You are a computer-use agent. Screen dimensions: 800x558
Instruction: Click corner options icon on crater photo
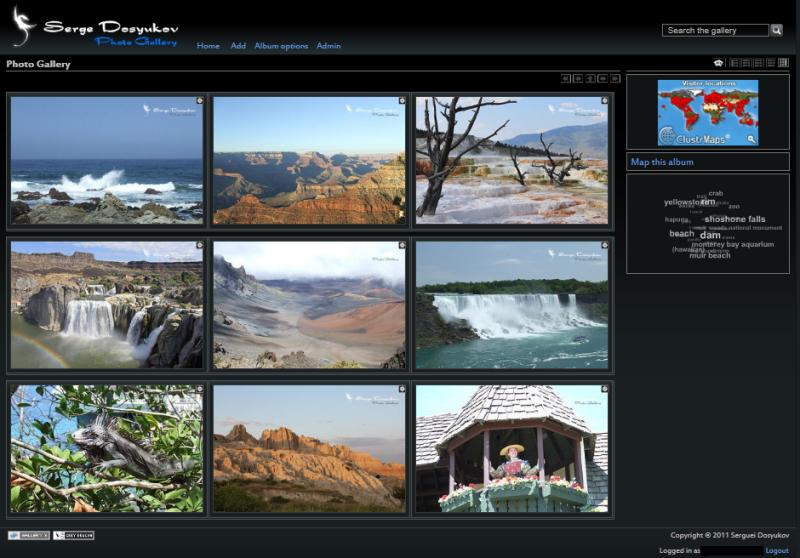pyautogui.click(x=402, y=245)
